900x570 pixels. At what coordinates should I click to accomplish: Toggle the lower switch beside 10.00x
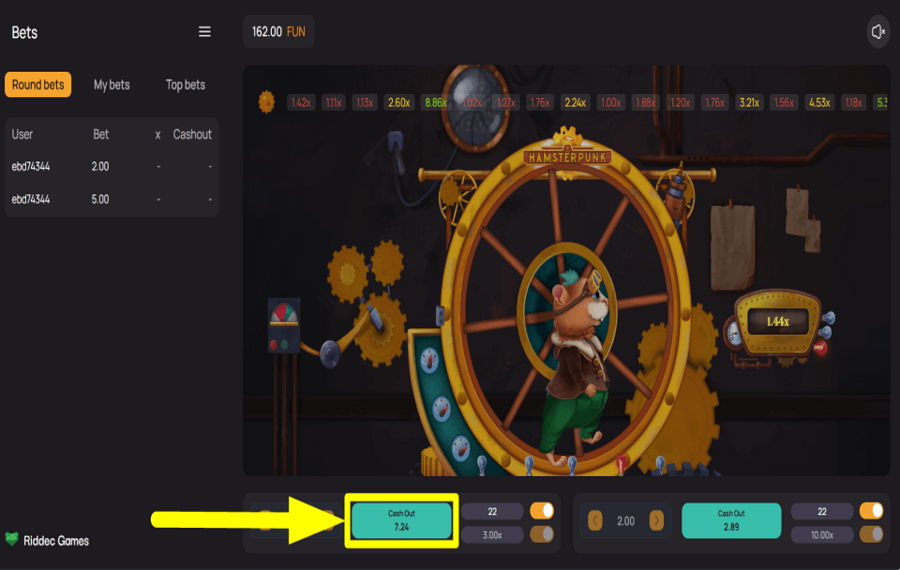pyautogui.click(x=871, y=534)
